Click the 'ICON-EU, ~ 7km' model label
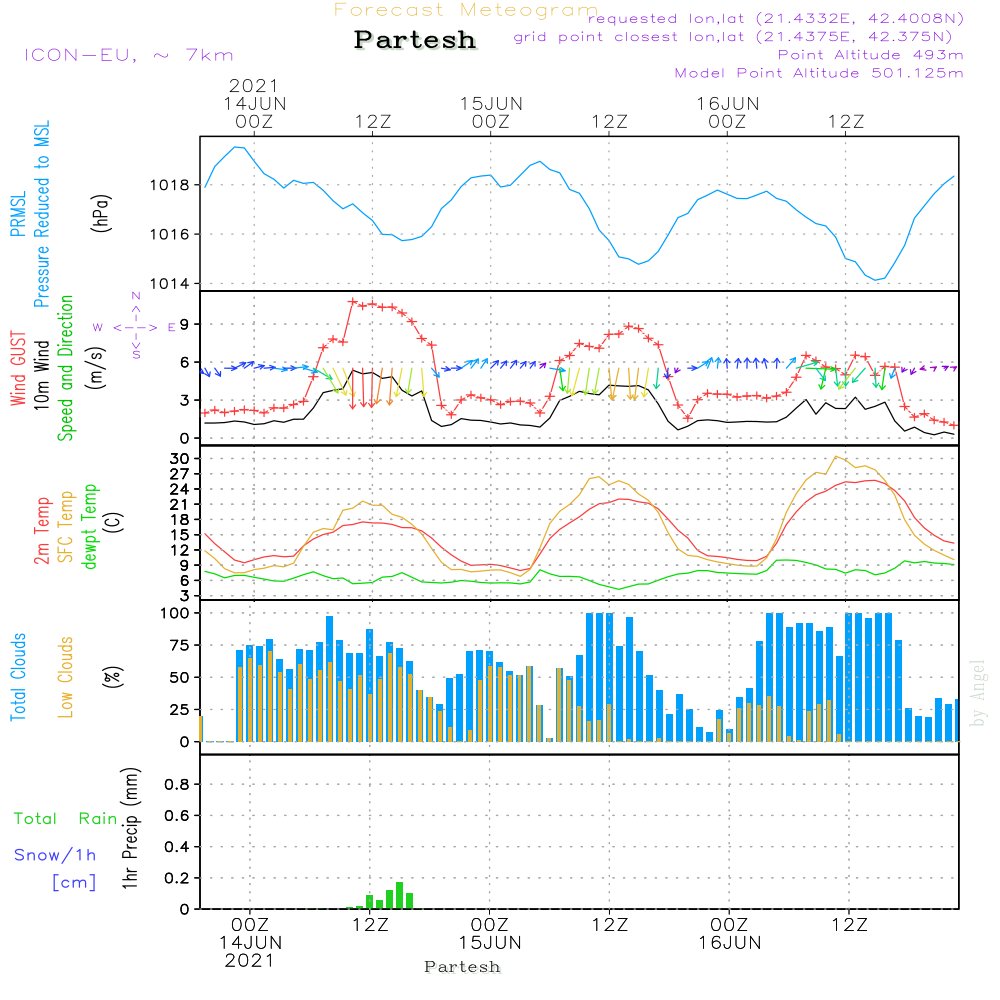 (129, 55)
